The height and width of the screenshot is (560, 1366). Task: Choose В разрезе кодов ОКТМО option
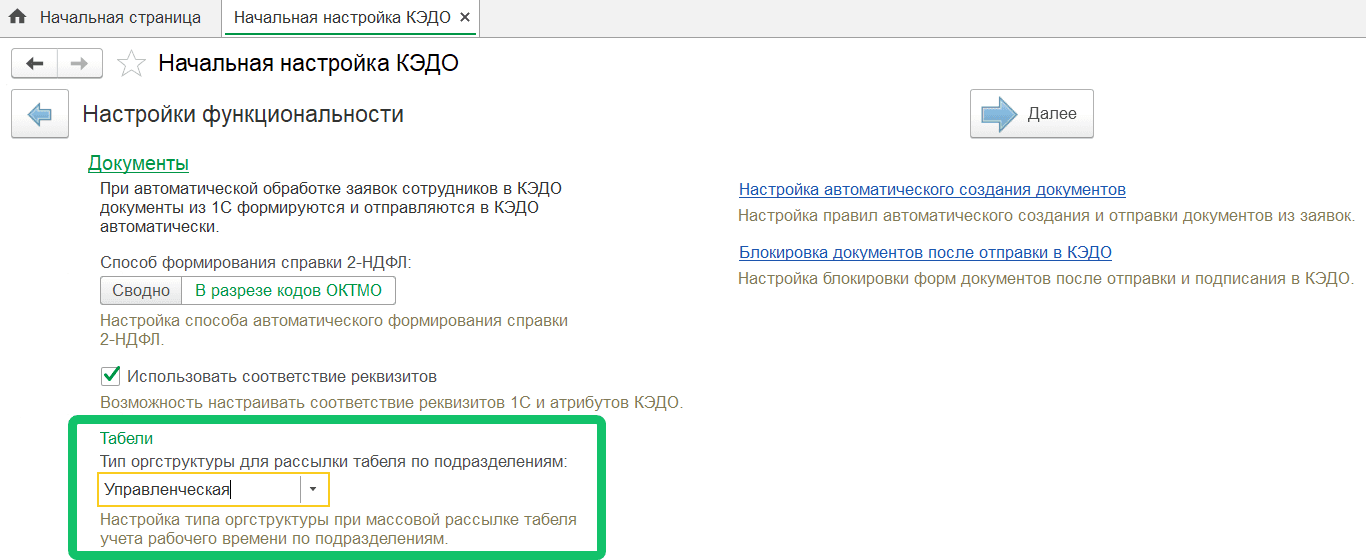coord(289,290)
